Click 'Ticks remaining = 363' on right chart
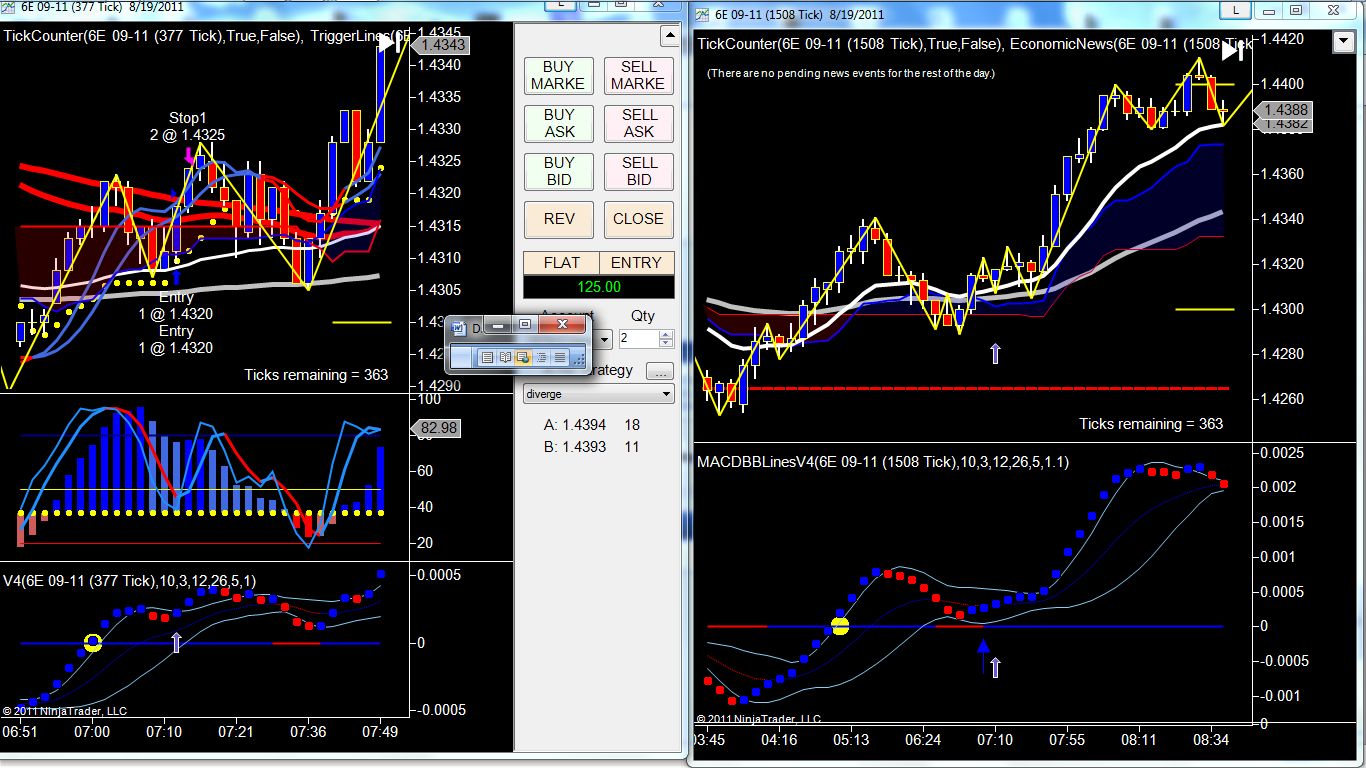 tap(1151, 424)
